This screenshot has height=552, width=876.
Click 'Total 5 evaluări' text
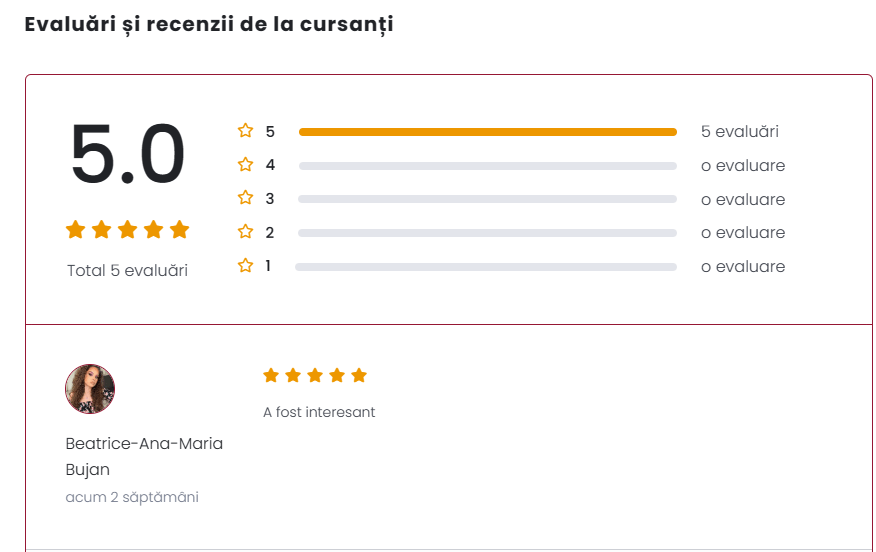coord(127,270)
